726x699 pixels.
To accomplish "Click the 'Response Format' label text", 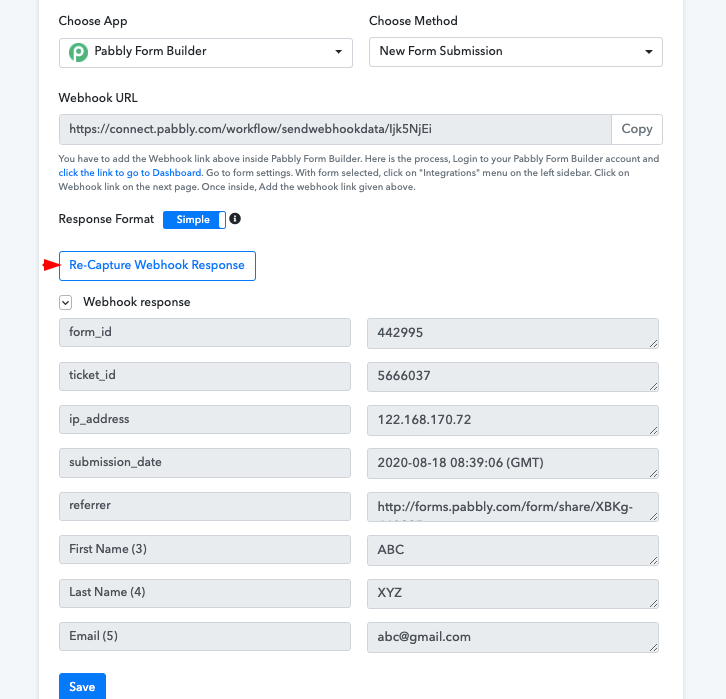I will 106,219.
